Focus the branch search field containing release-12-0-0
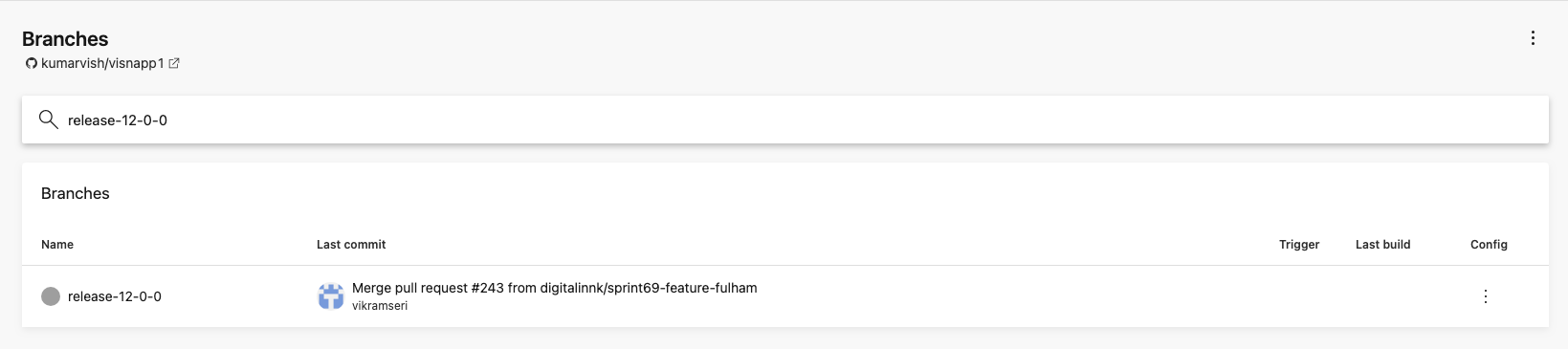The height and width of the screenshot is (349, 1568). (784, 120)
